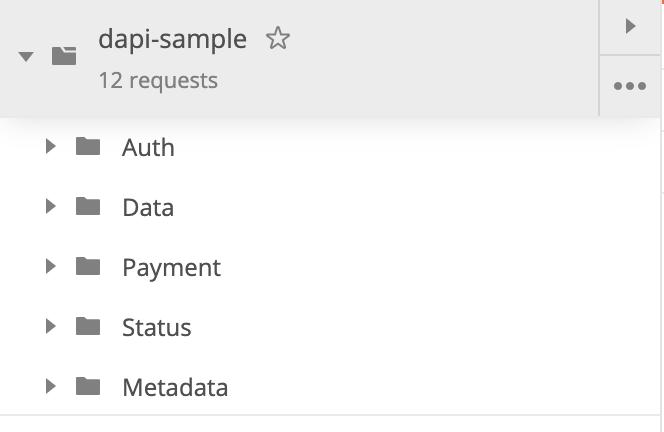Click the dapi-sample collection folder icon

coord(64,56)
